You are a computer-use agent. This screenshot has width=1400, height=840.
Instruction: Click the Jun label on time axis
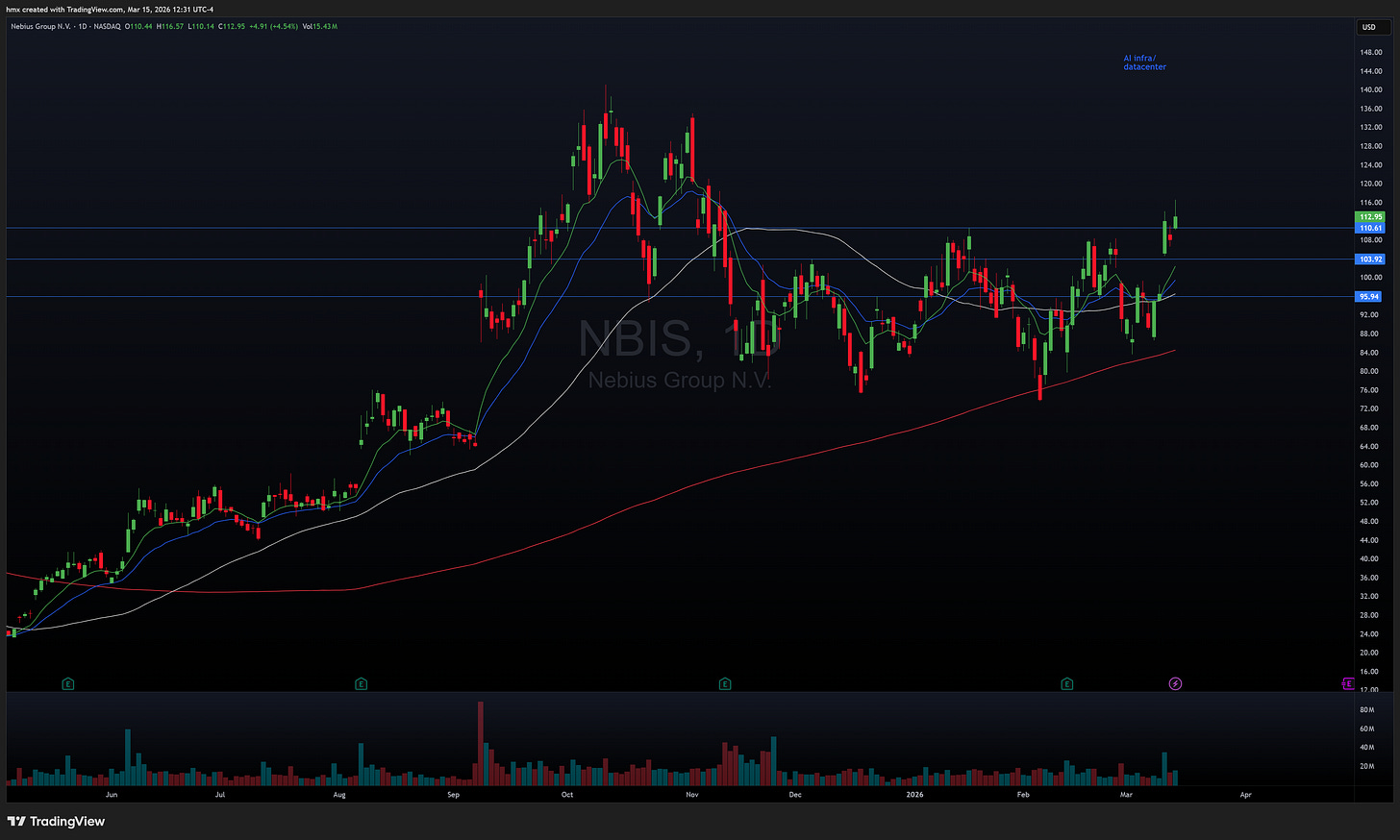coord(112,795)
